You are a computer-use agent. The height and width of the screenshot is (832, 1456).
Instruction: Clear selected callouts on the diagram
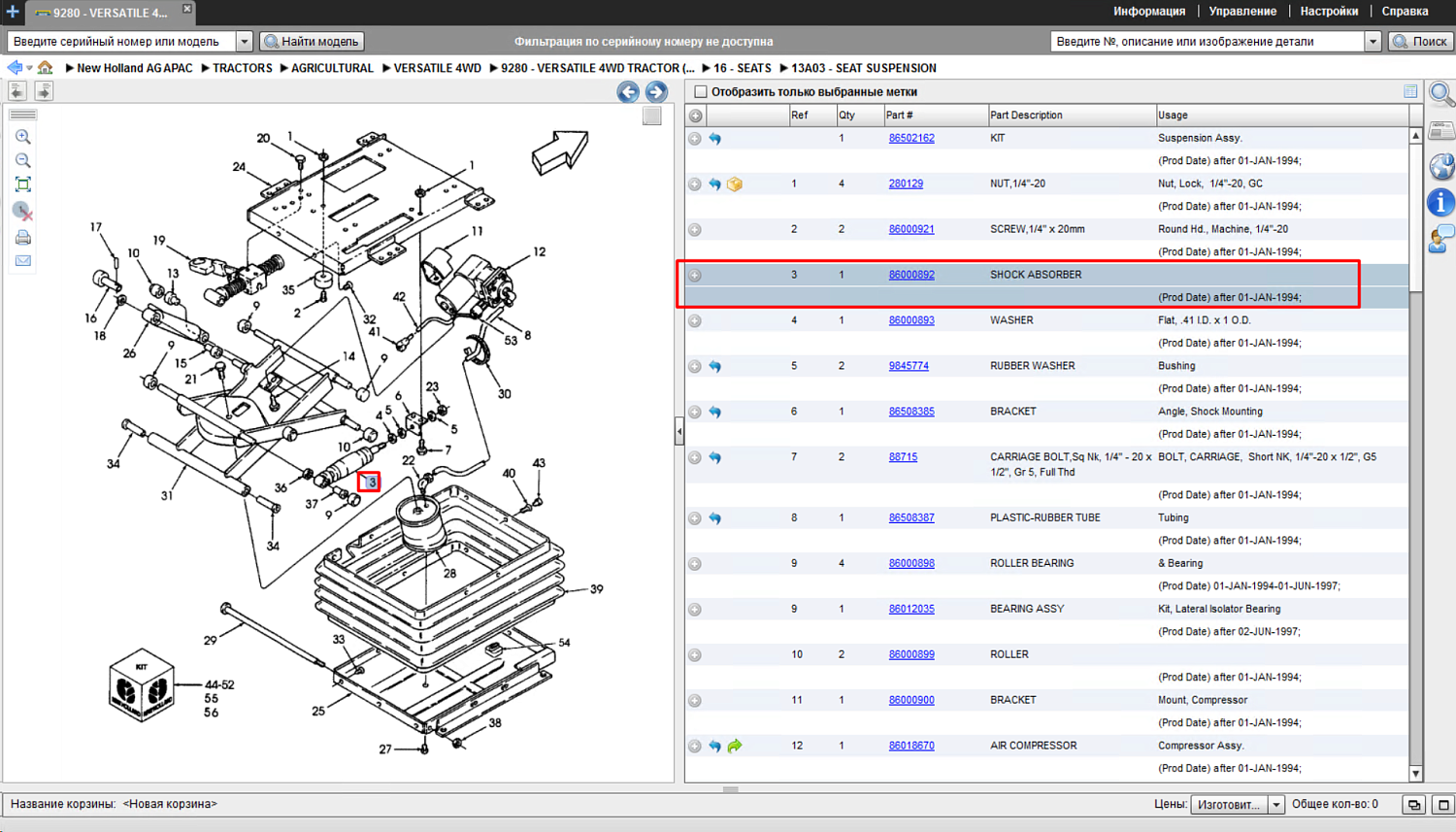pyautogui.click(x=23, y=211)
